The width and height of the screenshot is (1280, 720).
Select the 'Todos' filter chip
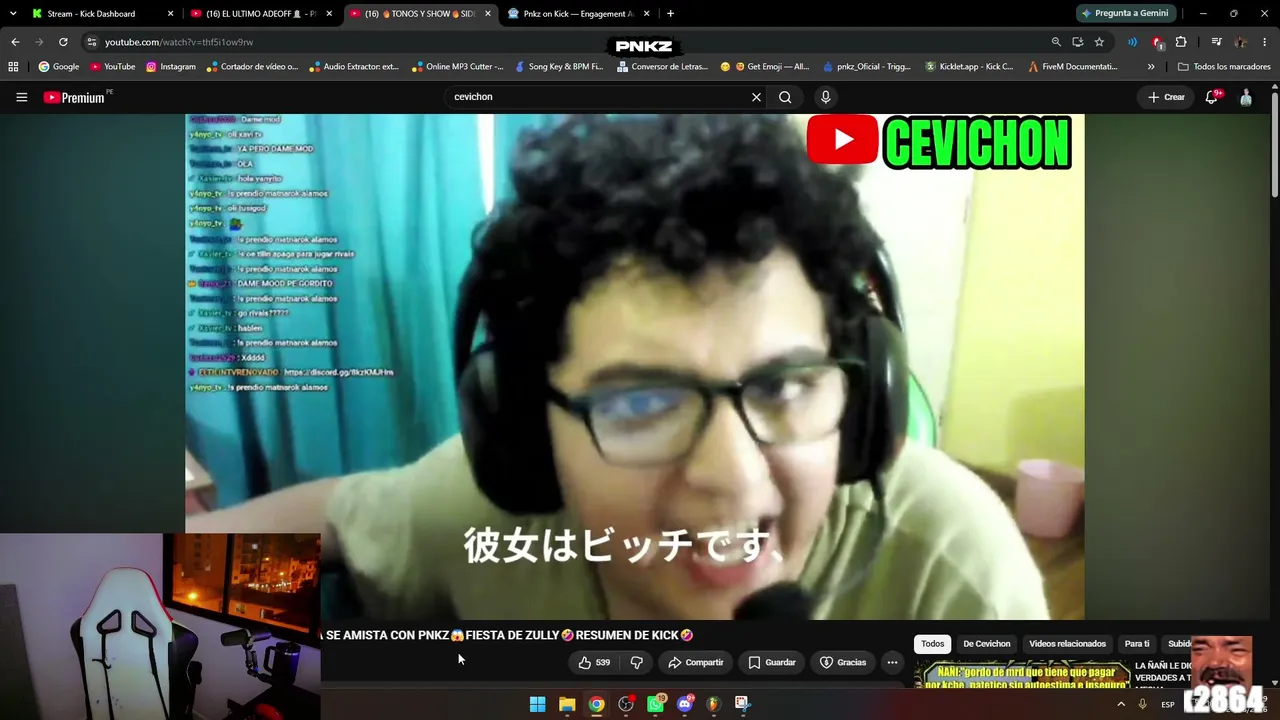(x=933, y=644)
